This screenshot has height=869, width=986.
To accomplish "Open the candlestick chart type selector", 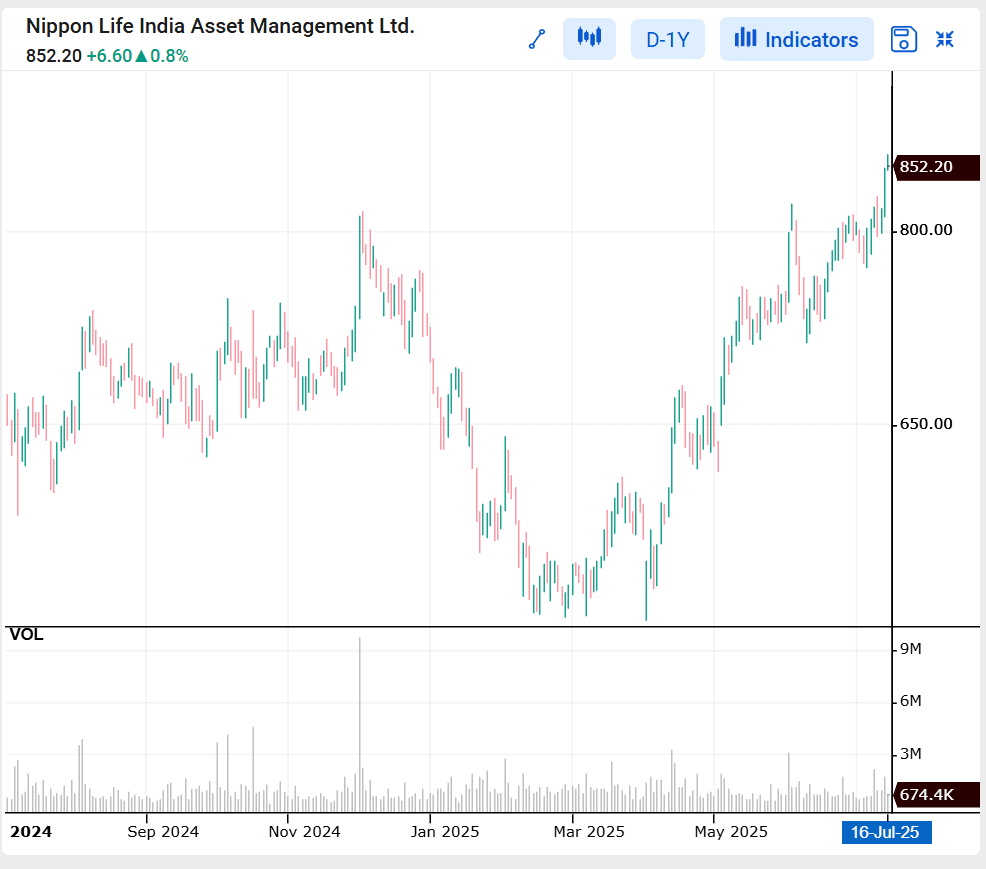I will pyautogui.click(x=589, y=39).
